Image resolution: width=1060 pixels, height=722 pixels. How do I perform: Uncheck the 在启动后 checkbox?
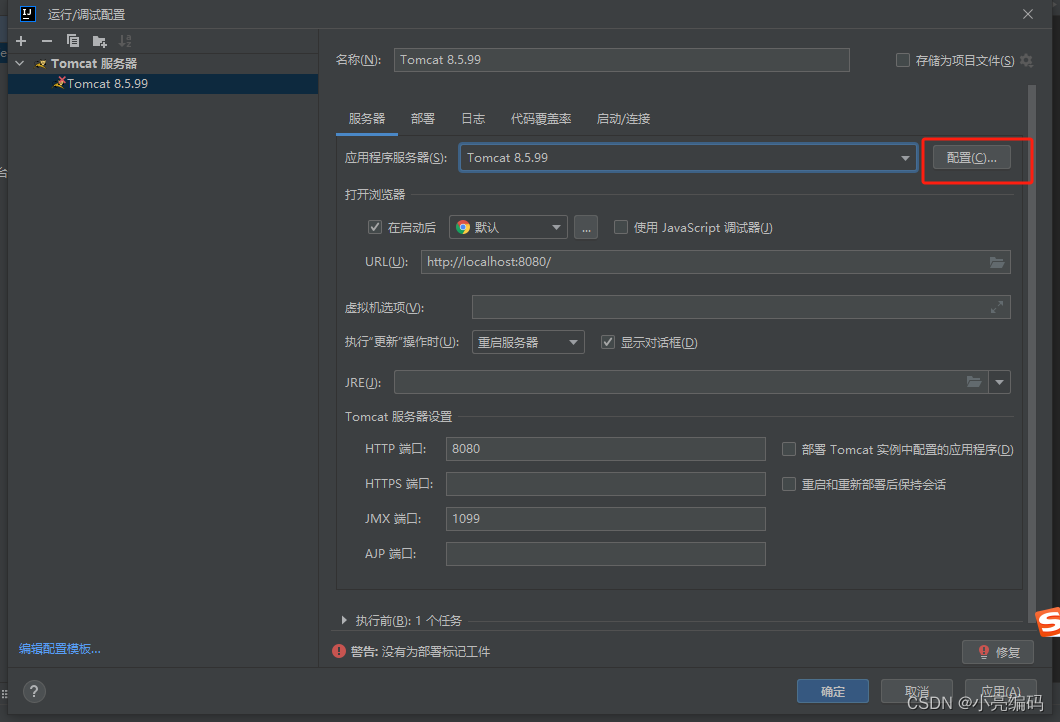(375, 227)
